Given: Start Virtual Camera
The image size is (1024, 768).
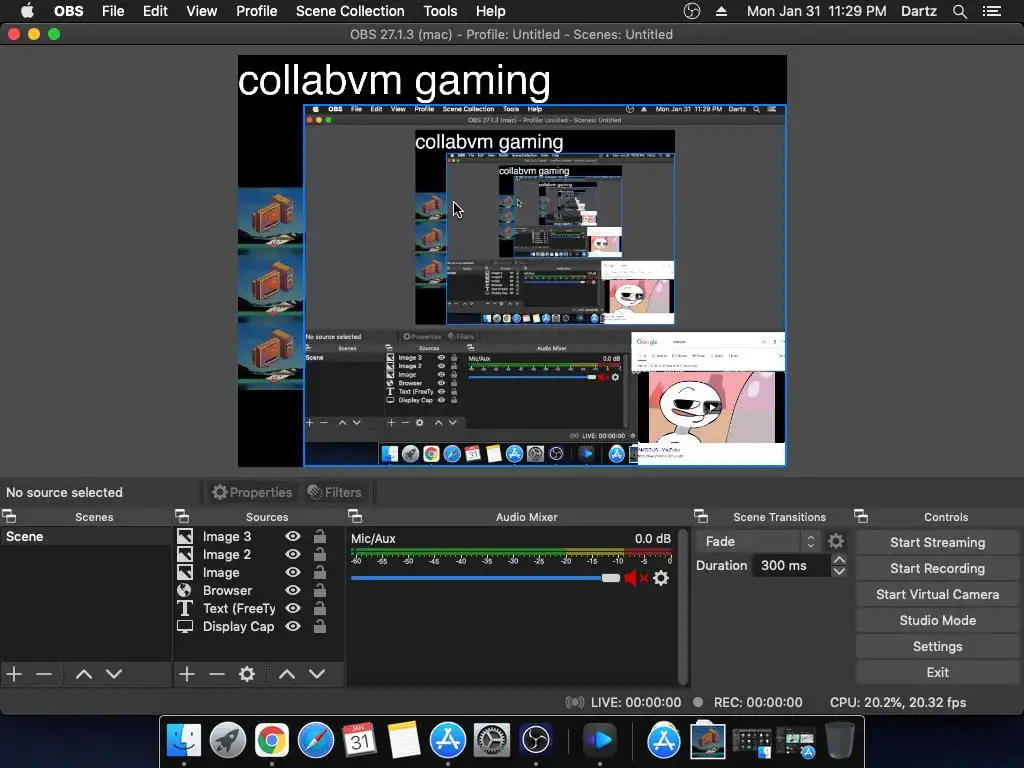Looking at the screenshot, I should pyautogui.click(x=937, y=594).
